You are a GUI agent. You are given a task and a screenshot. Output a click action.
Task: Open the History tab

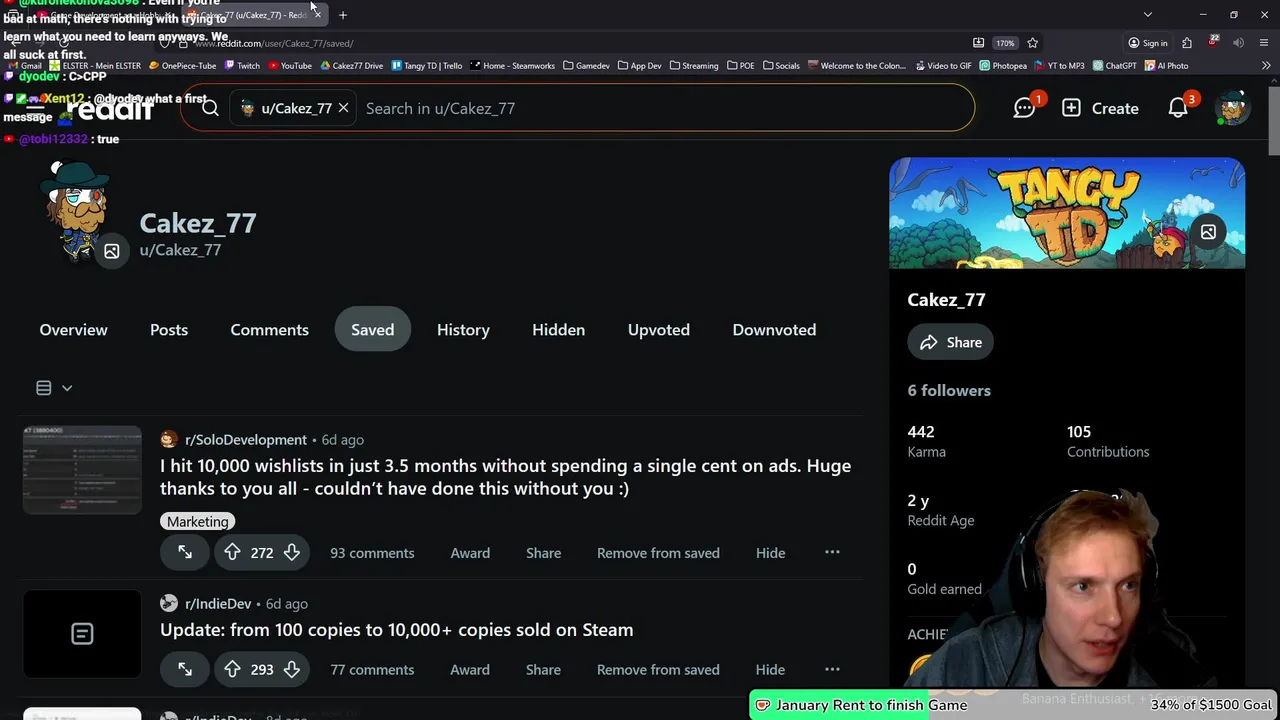click(x=463, y=330)
